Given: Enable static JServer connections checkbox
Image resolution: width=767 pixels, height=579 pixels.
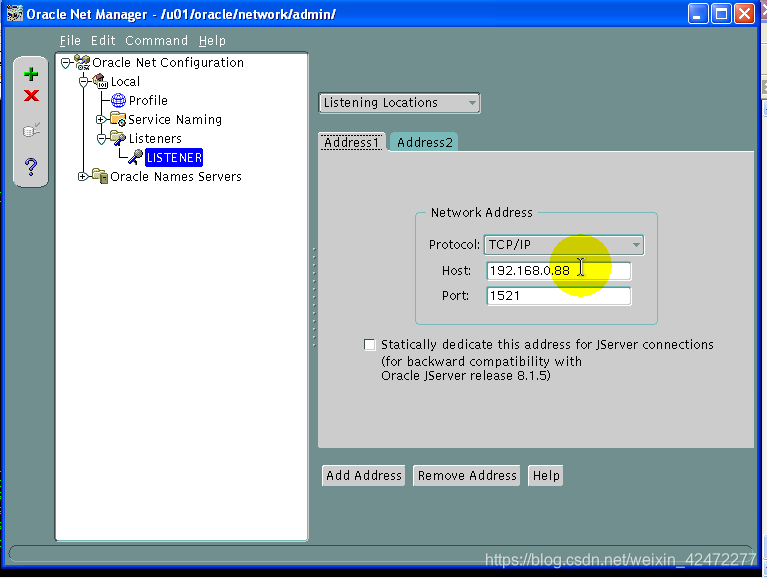Looking at the screenshot, I should coord(370,345).
